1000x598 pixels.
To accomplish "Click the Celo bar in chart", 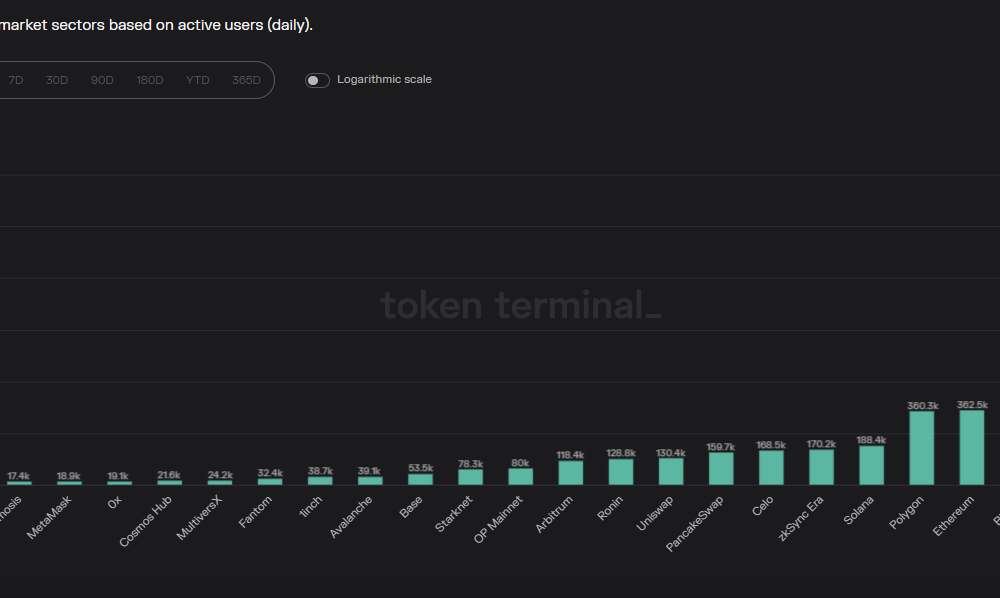I will [x=771, y=468].
